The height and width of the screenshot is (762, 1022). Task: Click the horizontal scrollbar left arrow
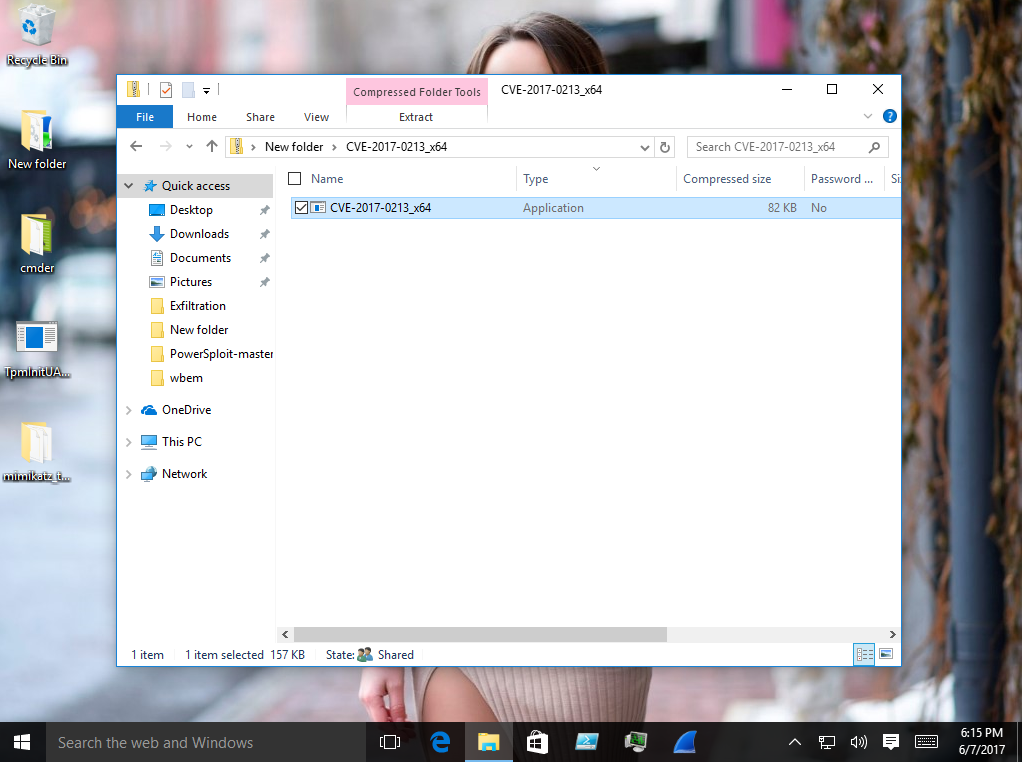point(285,634)
